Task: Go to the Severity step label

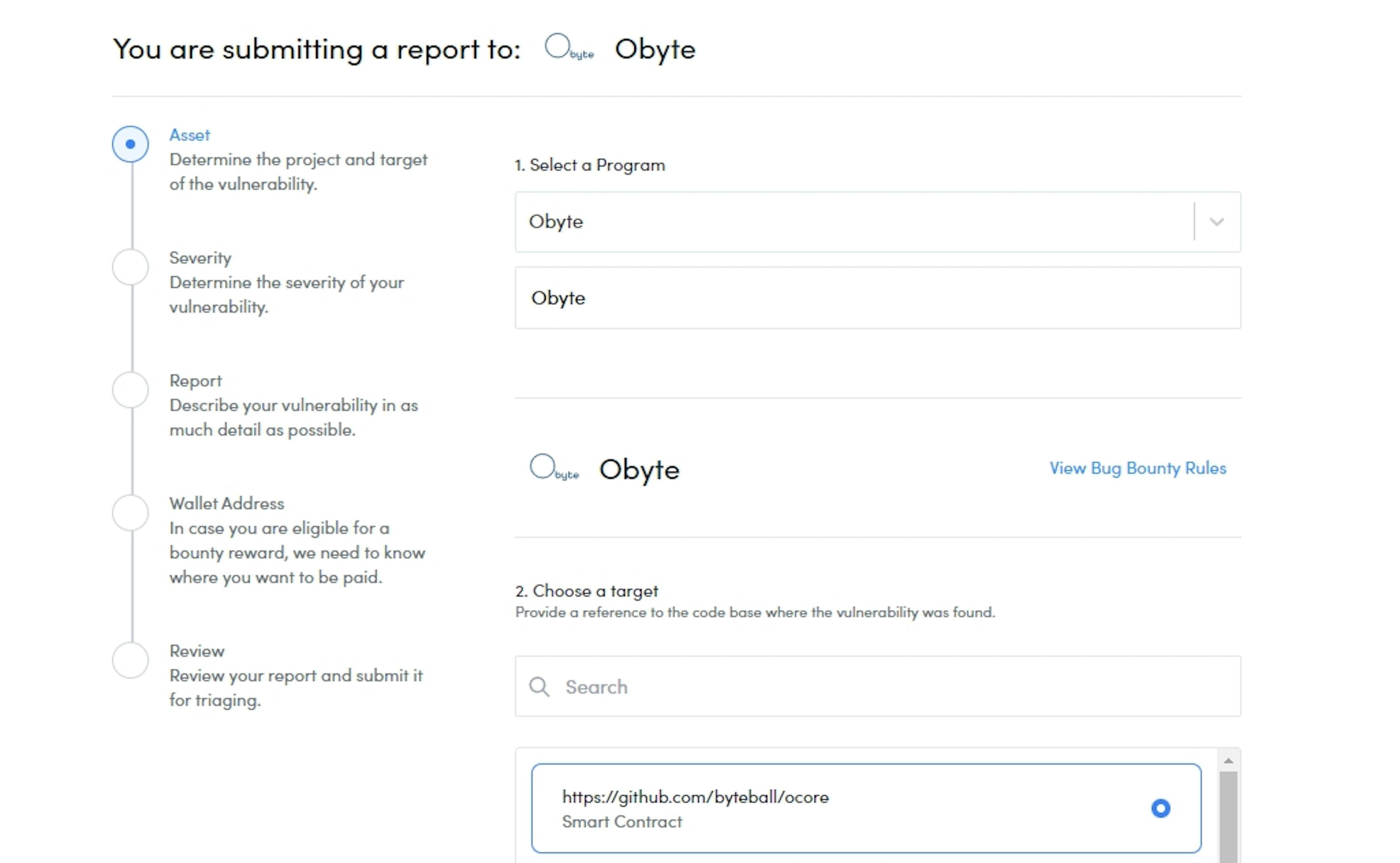Action: pyautogui.click(x=201, y=258)
